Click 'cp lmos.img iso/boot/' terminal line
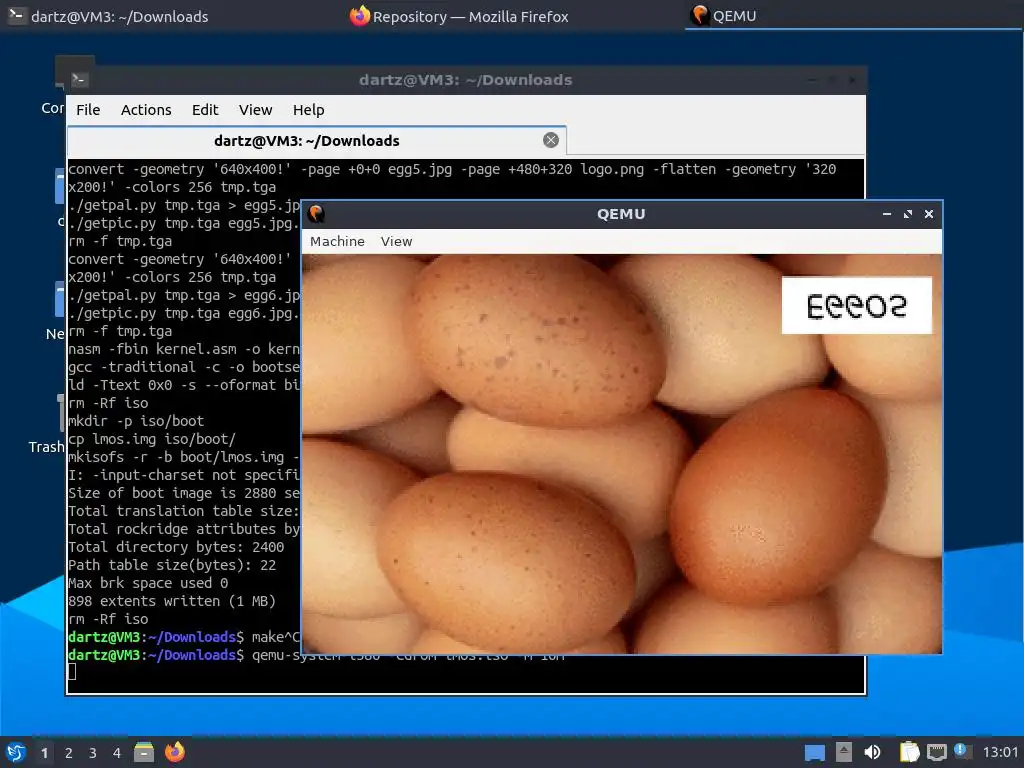 [x=152, y=439]
